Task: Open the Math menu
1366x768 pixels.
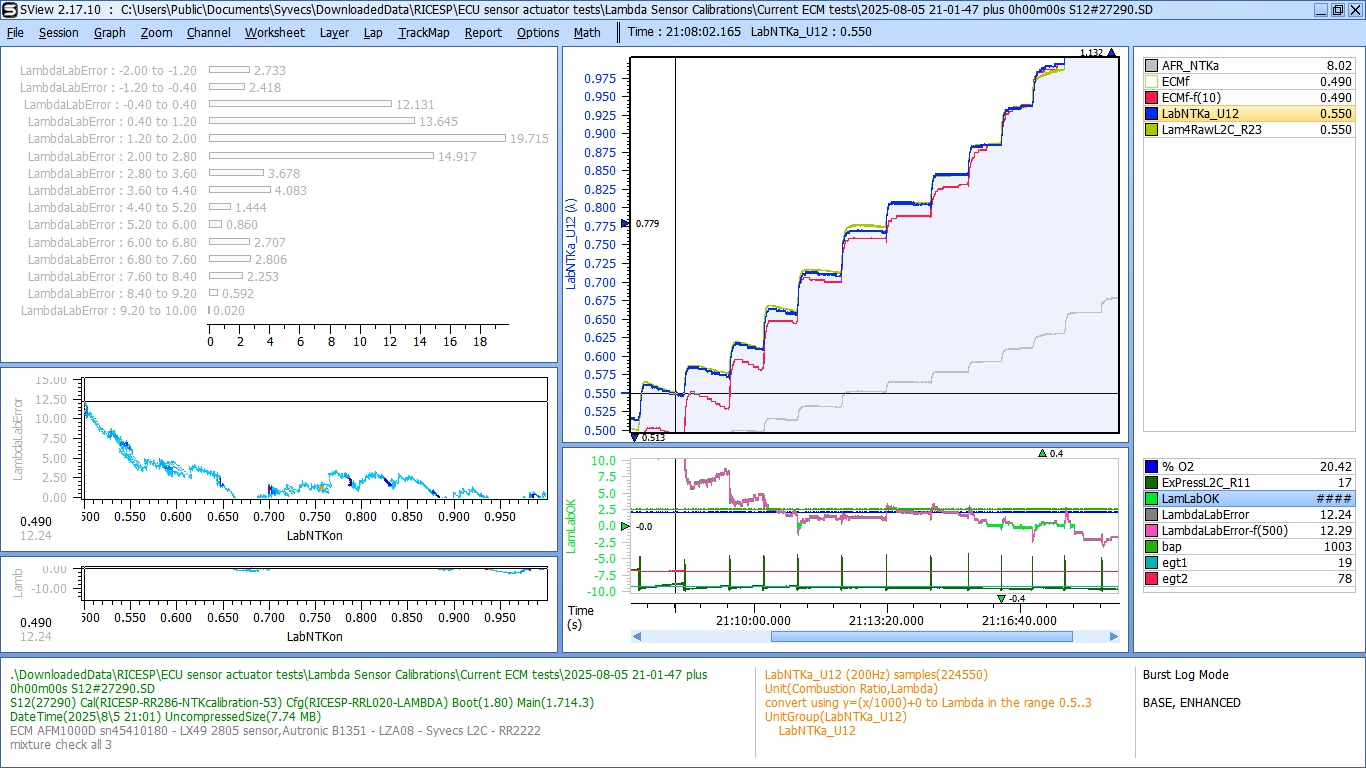Action: point(587,32)
